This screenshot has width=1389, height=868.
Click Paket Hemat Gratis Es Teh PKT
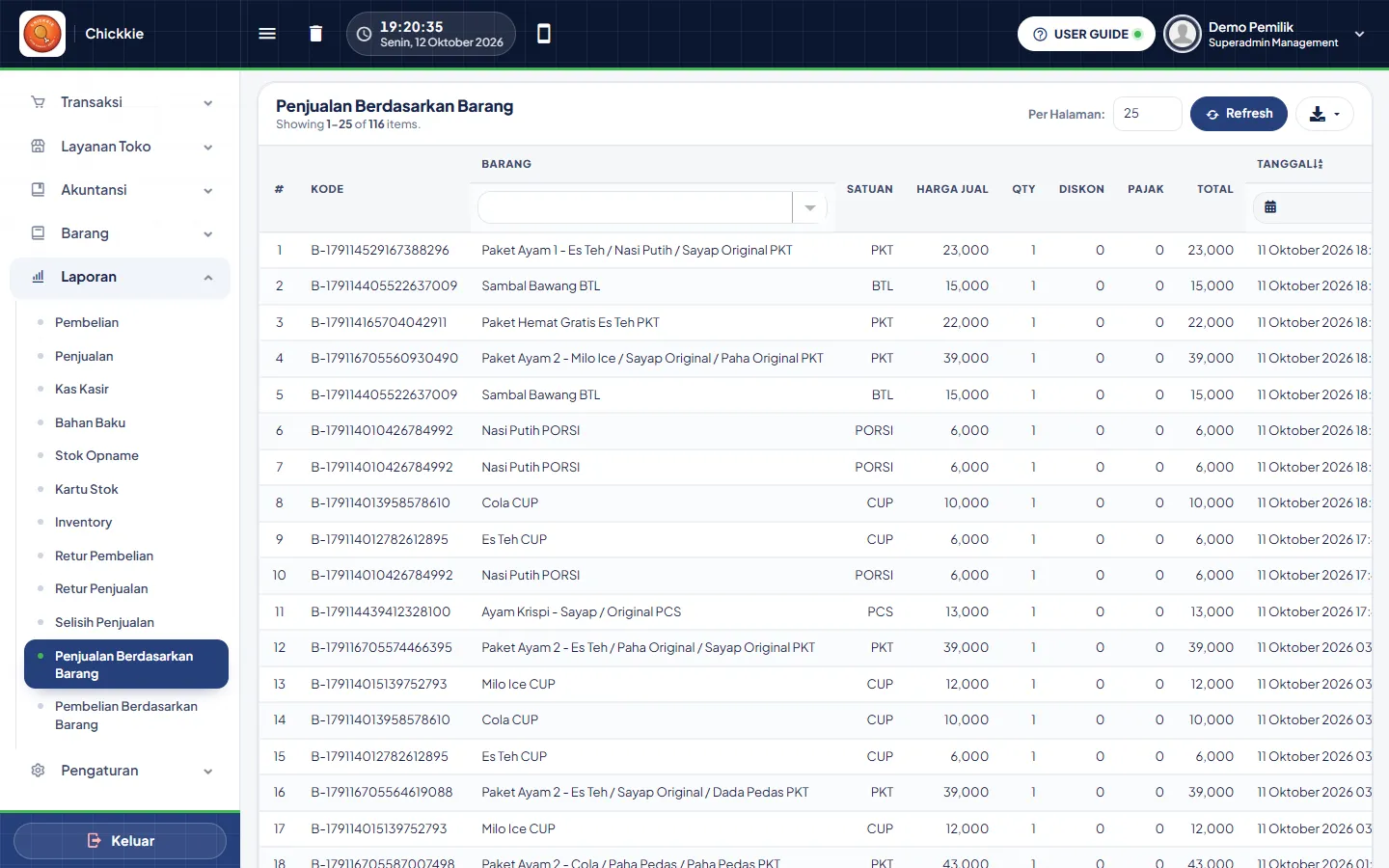571,322
